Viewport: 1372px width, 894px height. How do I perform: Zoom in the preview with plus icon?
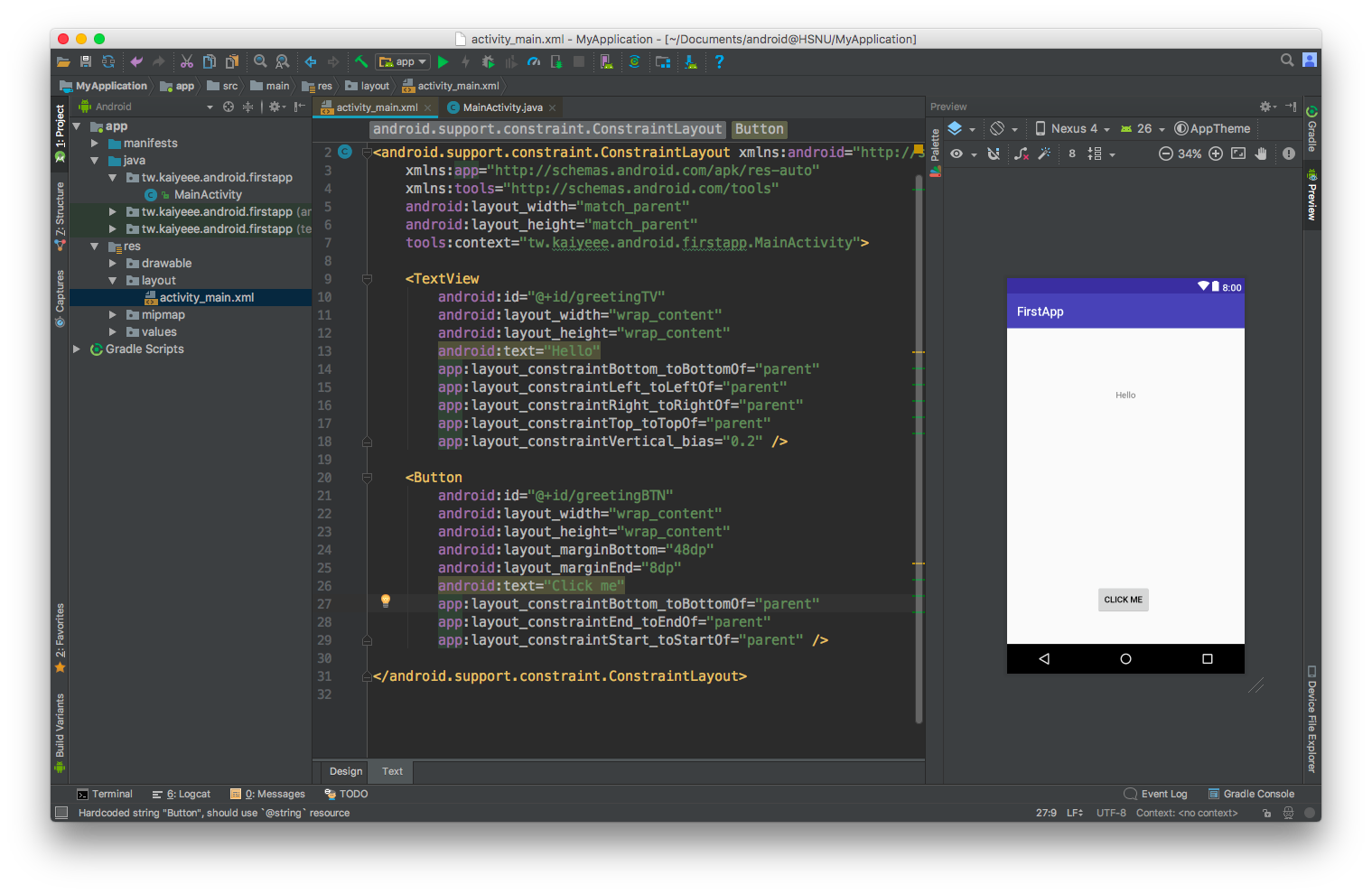coord(1216,154)
